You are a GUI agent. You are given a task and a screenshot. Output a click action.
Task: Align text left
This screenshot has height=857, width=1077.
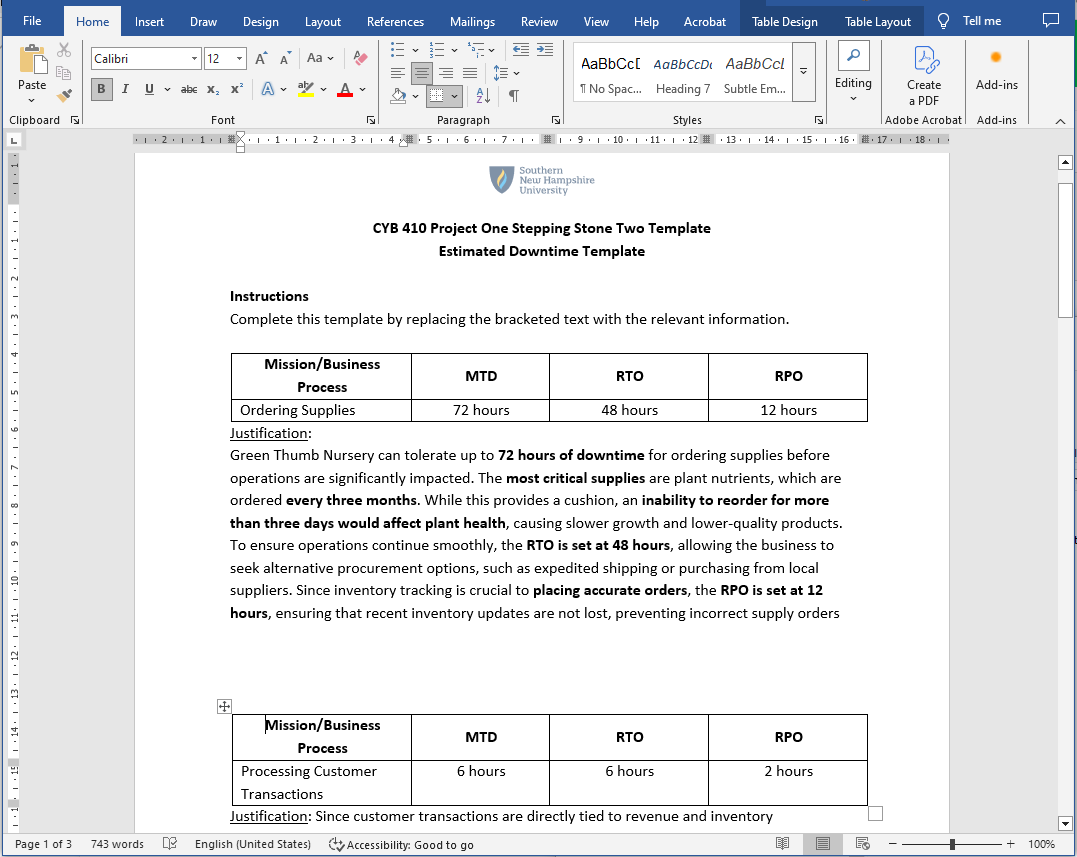[398, 73]
